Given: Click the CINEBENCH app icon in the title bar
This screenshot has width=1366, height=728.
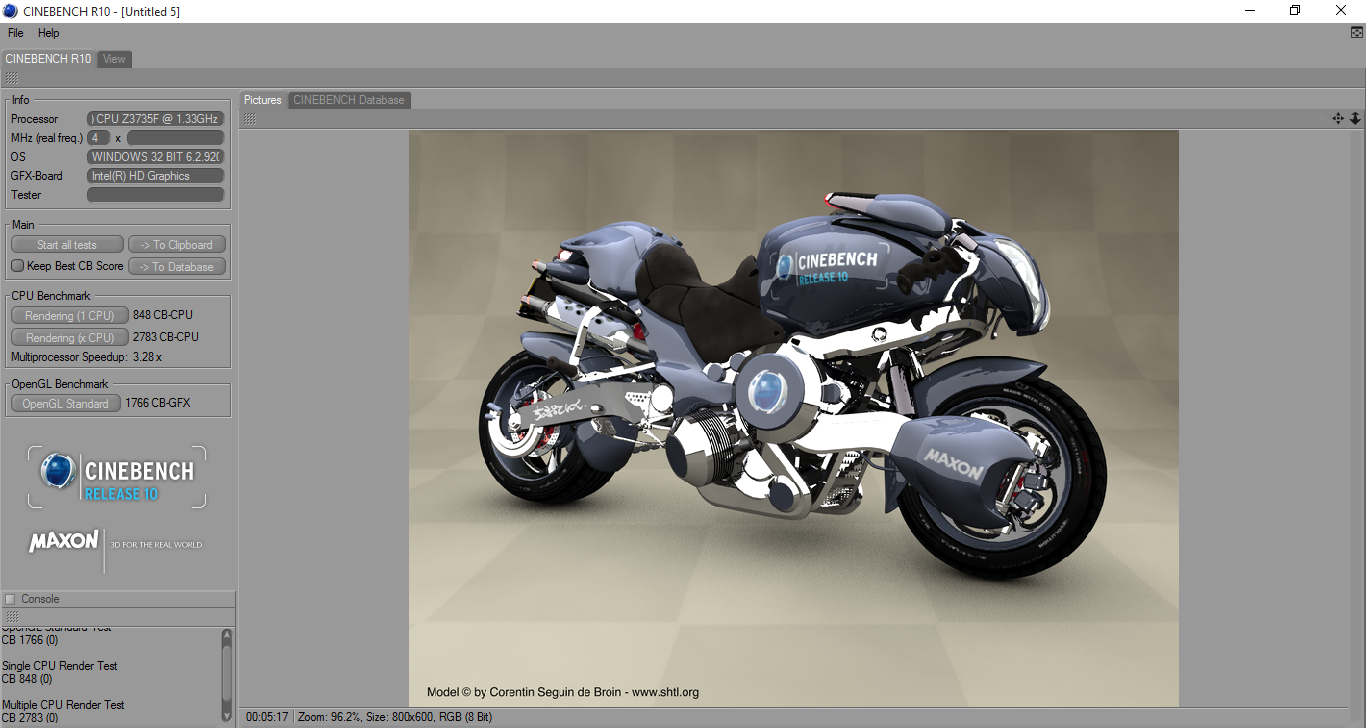Looking at the screenshot, I should [x=11, y=11].
